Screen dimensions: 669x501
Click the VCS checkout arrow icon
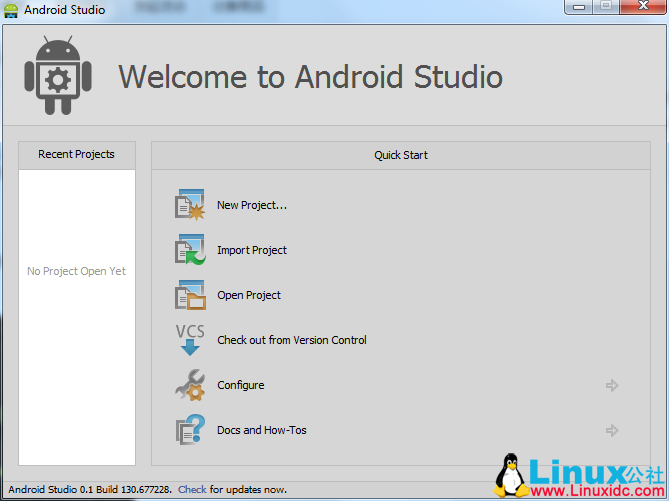tap(190, 340)
